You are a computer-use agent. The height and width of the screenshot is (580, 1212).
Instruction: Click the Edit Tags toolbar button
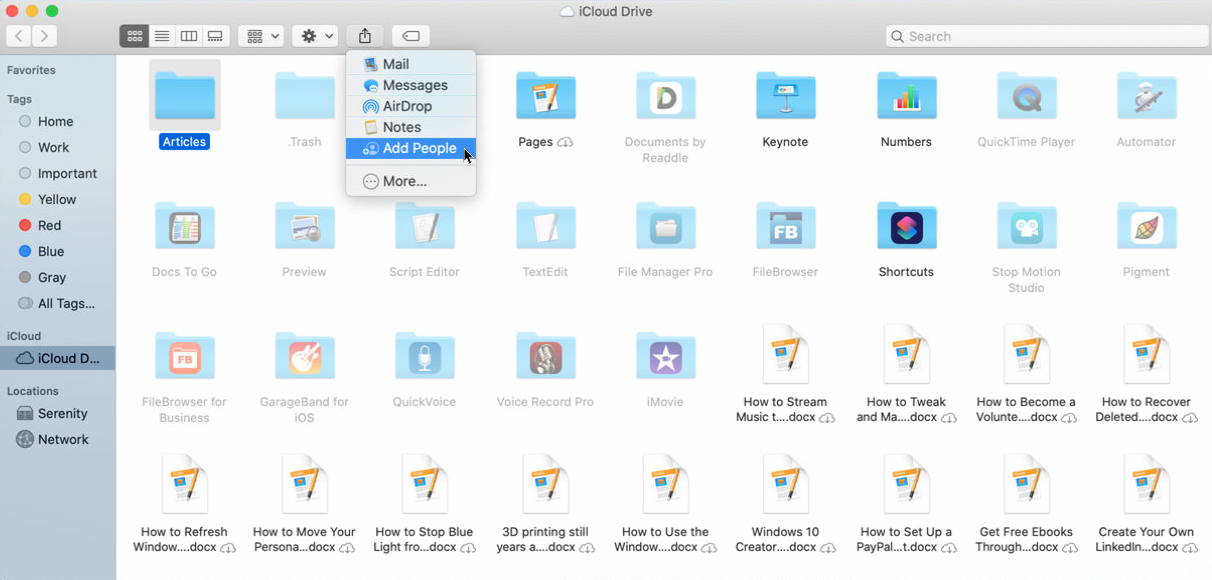point(411,36)
